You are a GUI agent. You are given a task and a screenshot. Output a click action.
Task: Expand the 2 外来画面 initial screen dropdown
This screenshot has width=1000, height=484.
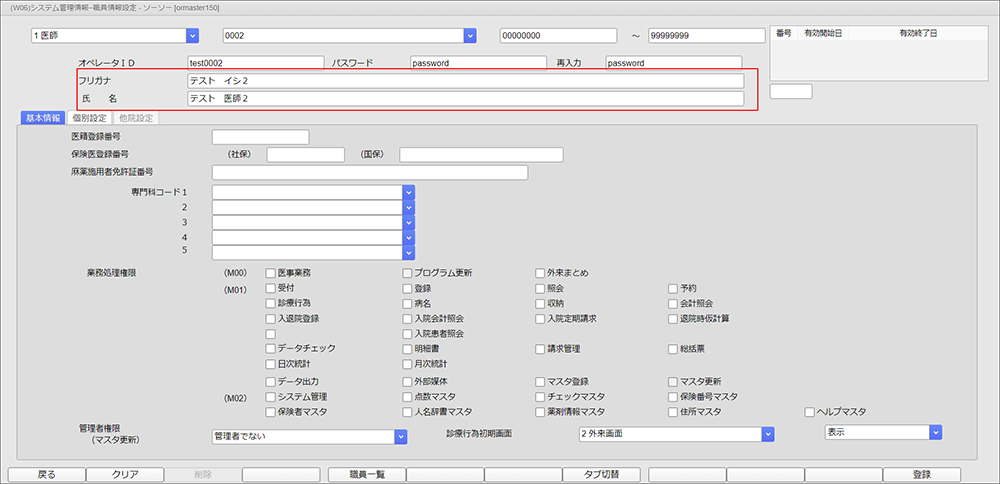coord(768,434)
